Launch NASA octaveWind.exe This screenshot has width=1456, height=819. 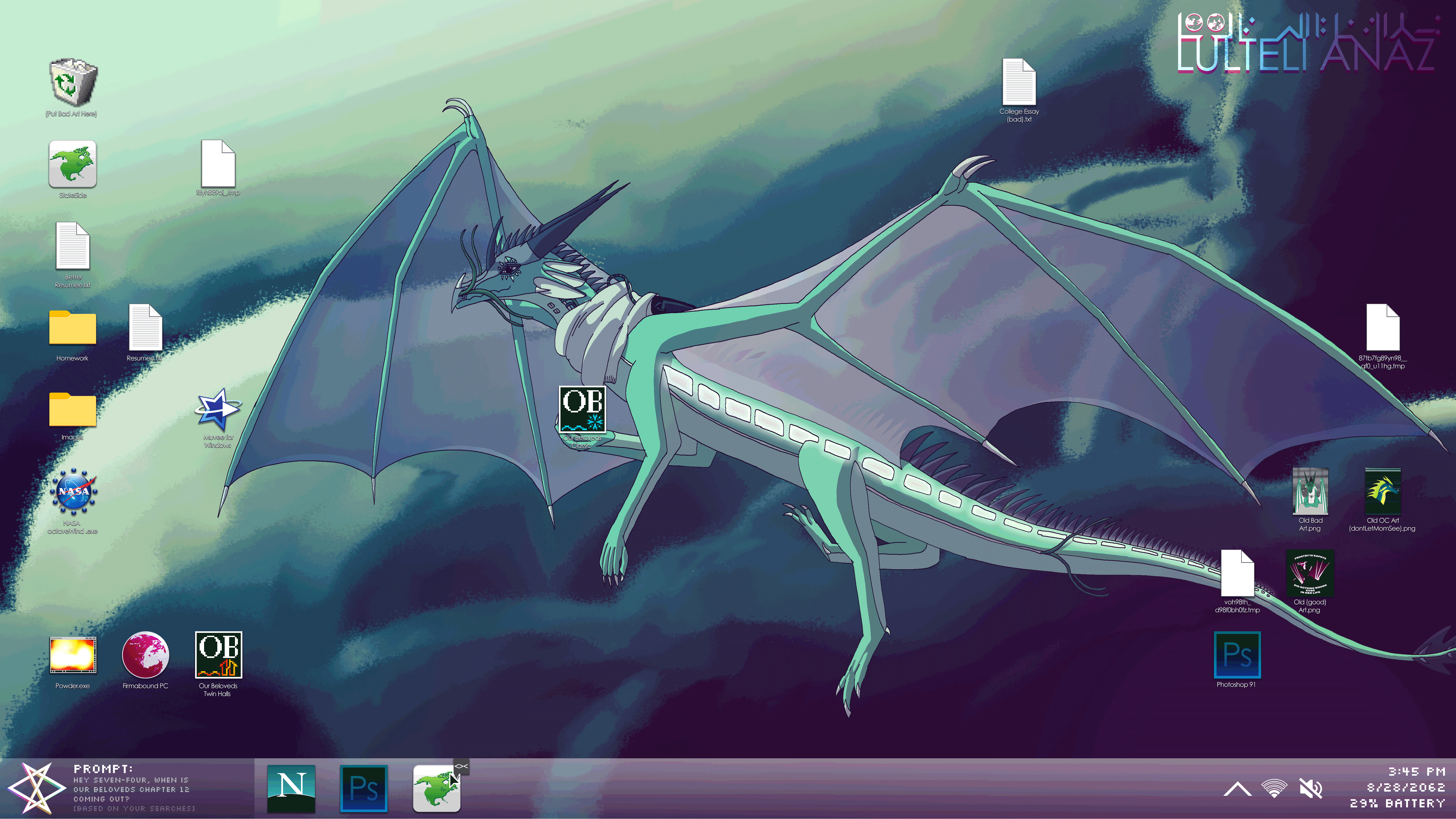(73, 492)
